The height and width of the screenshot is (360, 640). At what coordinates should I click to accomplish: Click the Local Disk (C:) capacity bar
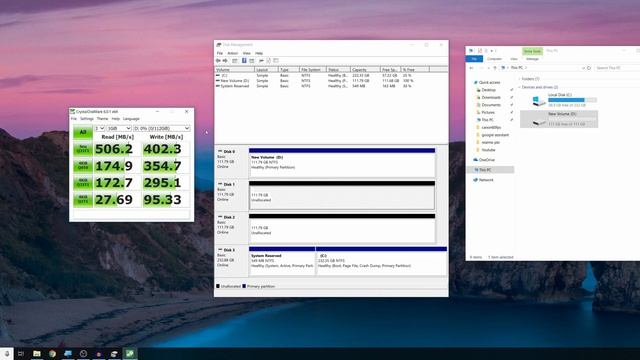[572, 100]
